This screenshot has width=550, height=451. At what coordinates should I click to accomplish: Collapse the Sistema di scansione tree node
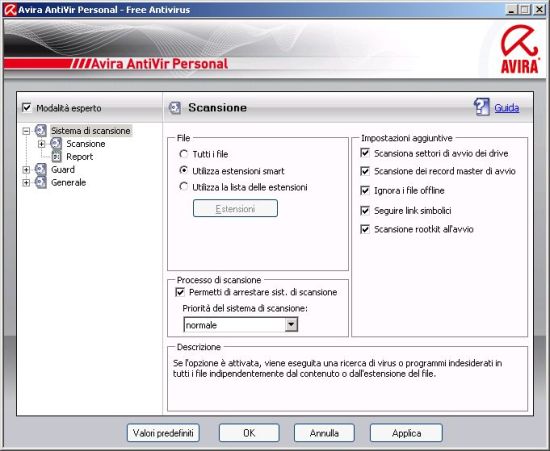[x=26, y=131]
